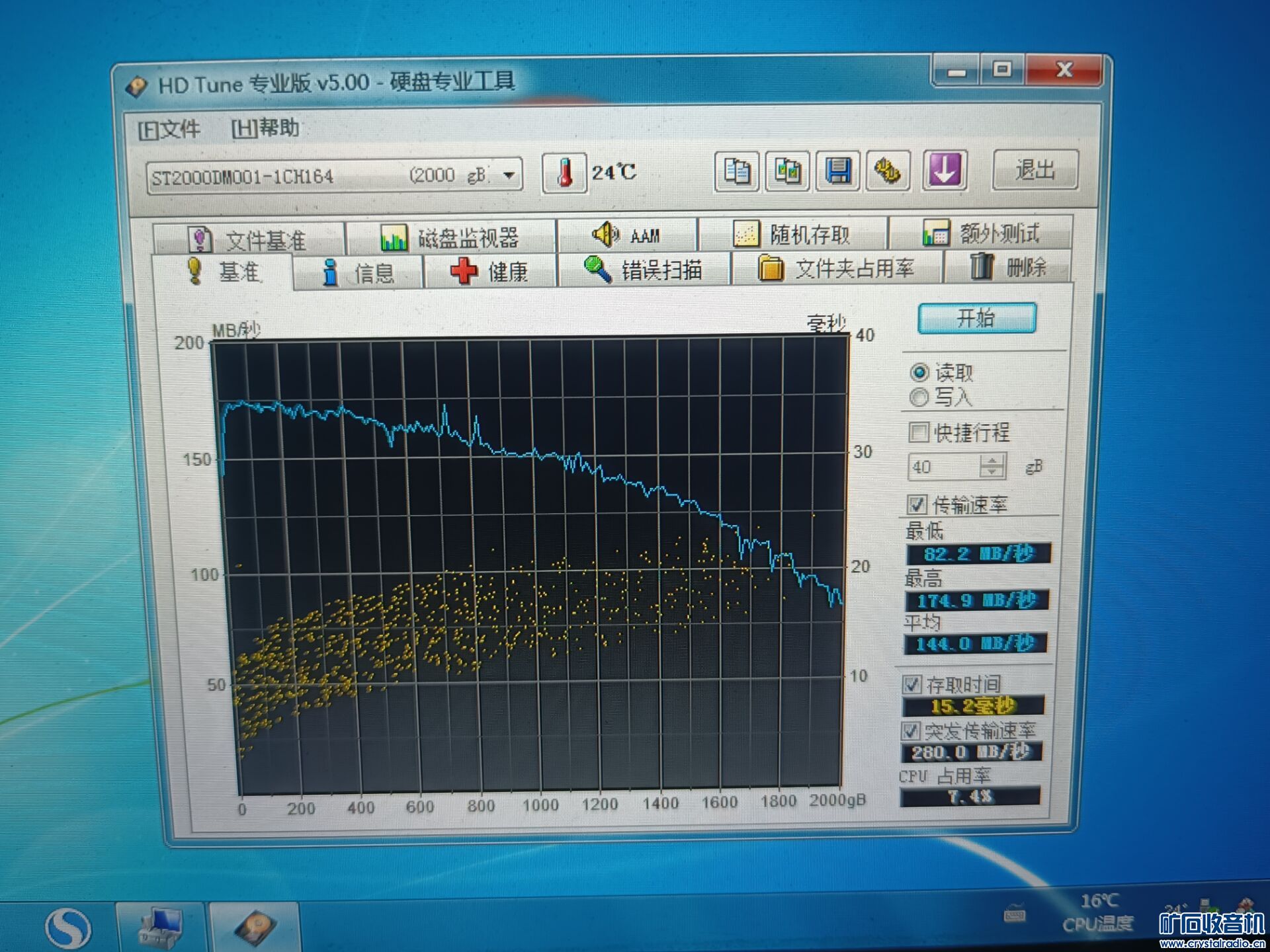This screenshot has width=1270, height=952.
Task: Toggle the 突发传输速率 burst rate checkbox
Action: pyautogui.click(x=910, y=731)
